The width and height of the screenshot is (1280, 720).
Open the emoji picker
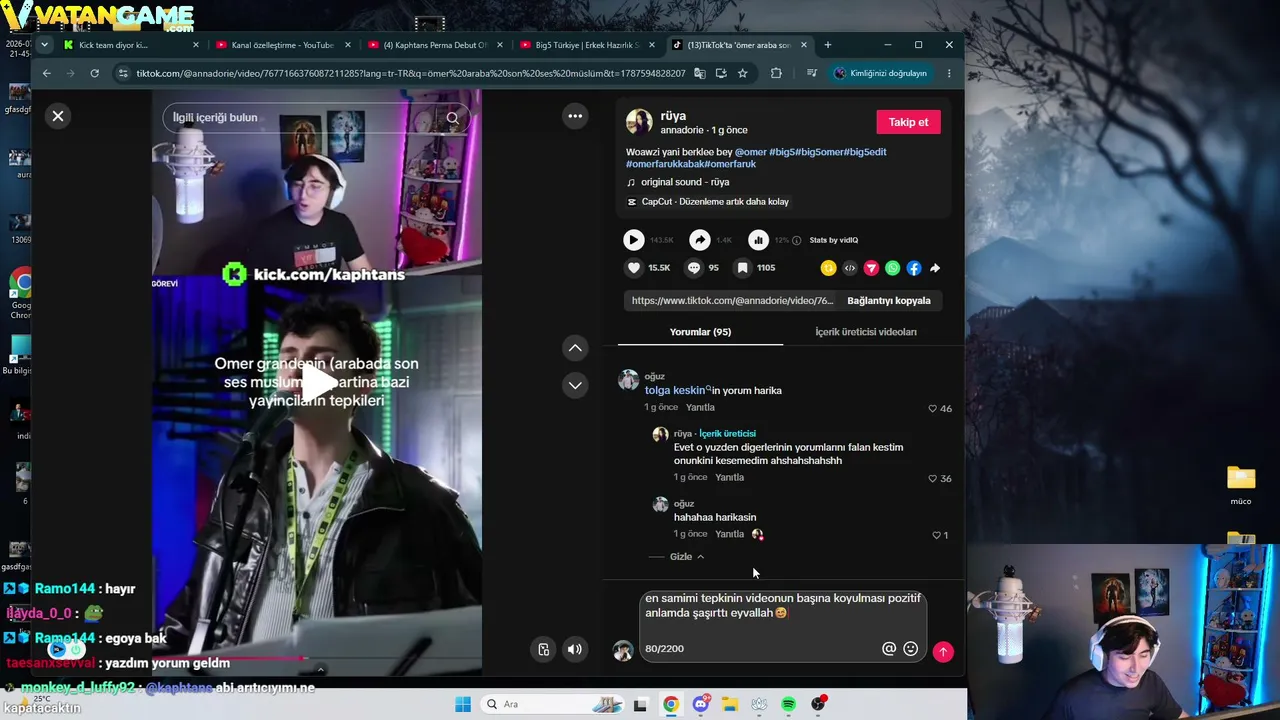(x=911, y=649)
